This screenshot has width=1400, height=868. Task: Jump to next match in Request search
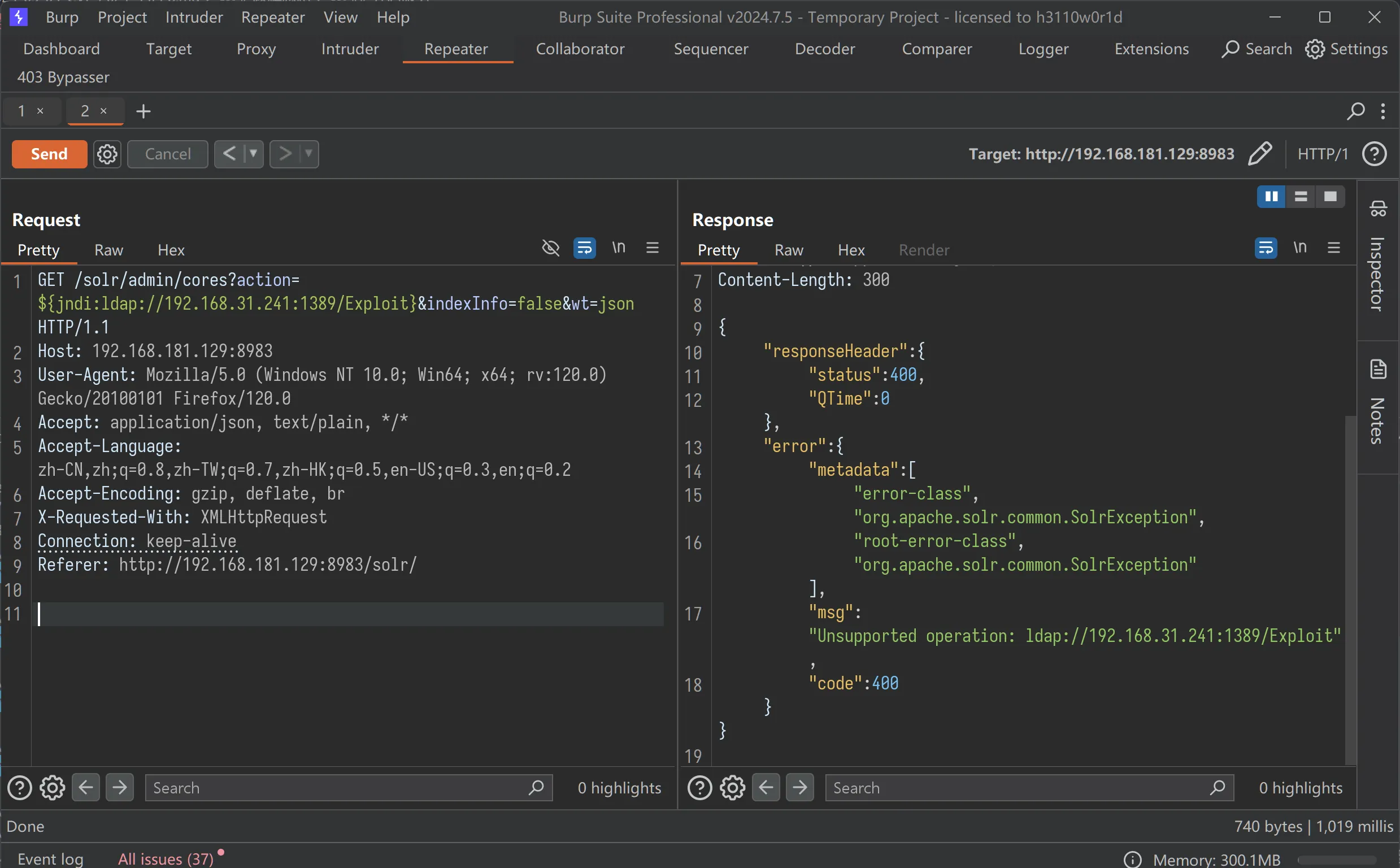click(120, 787)
